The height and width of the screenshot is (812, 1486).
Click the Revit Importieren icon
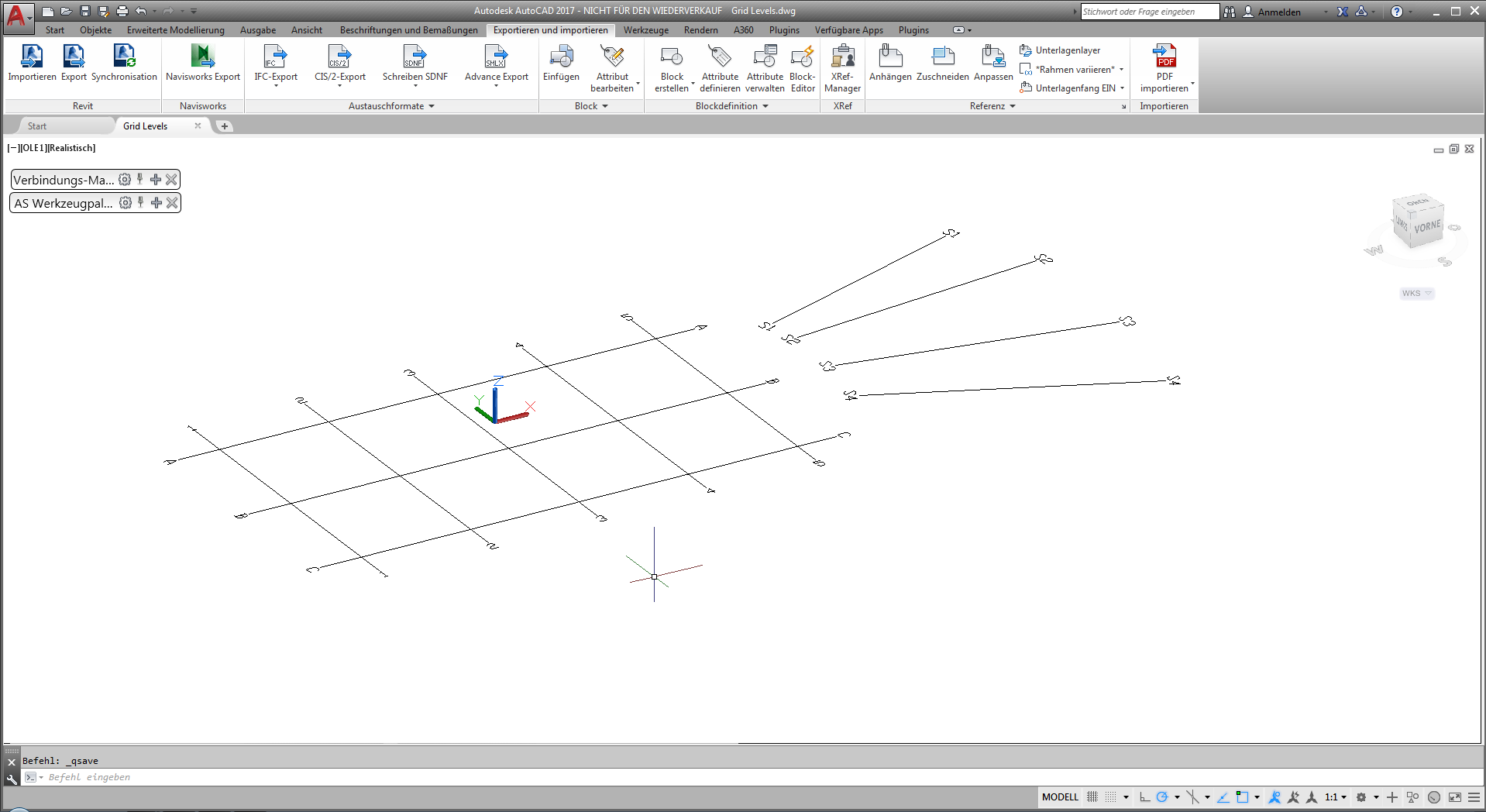[x=32, y=56]
